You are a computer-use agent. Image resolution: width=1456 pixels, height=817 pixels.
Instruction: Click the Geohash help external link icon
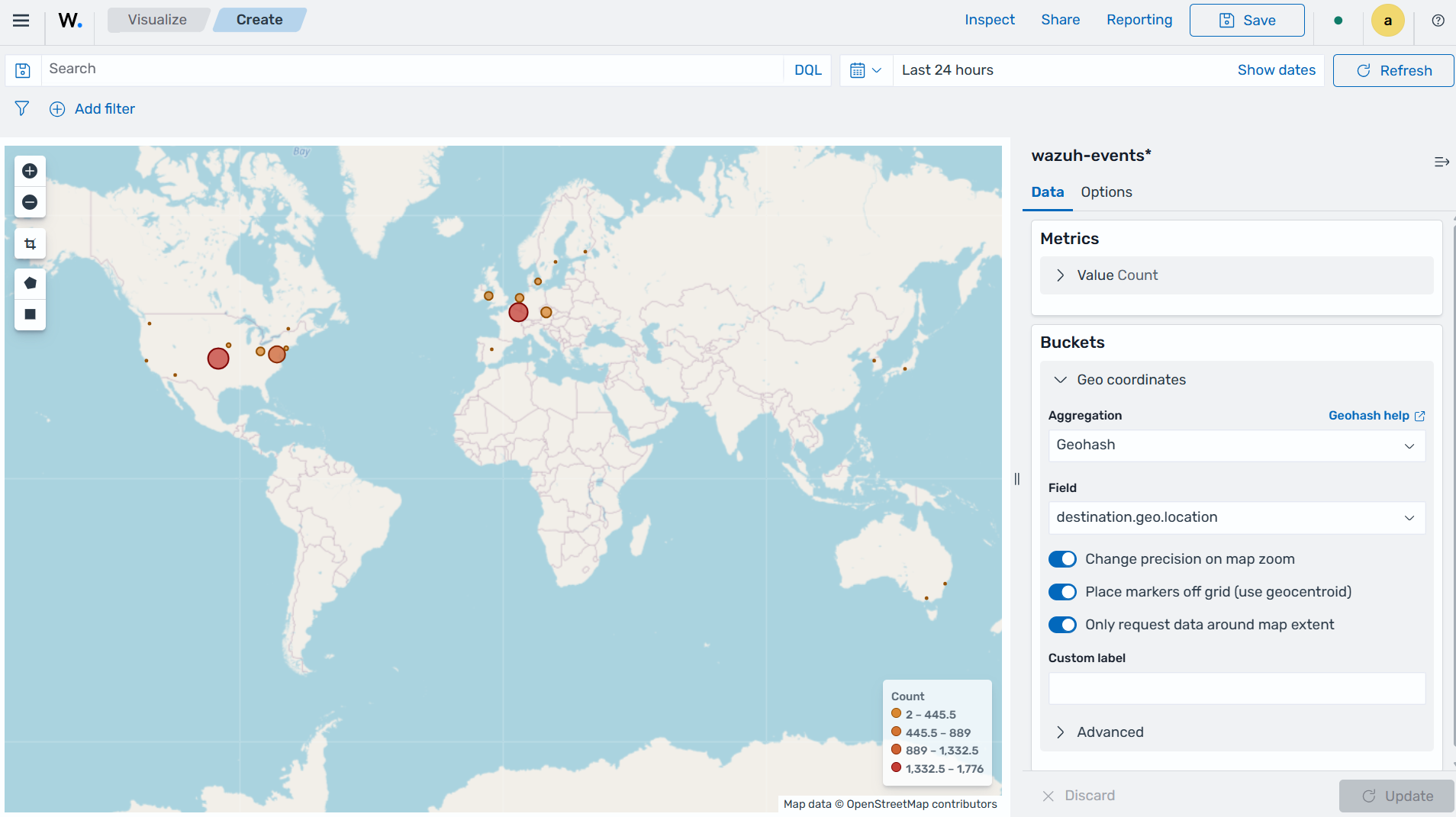1419,416
